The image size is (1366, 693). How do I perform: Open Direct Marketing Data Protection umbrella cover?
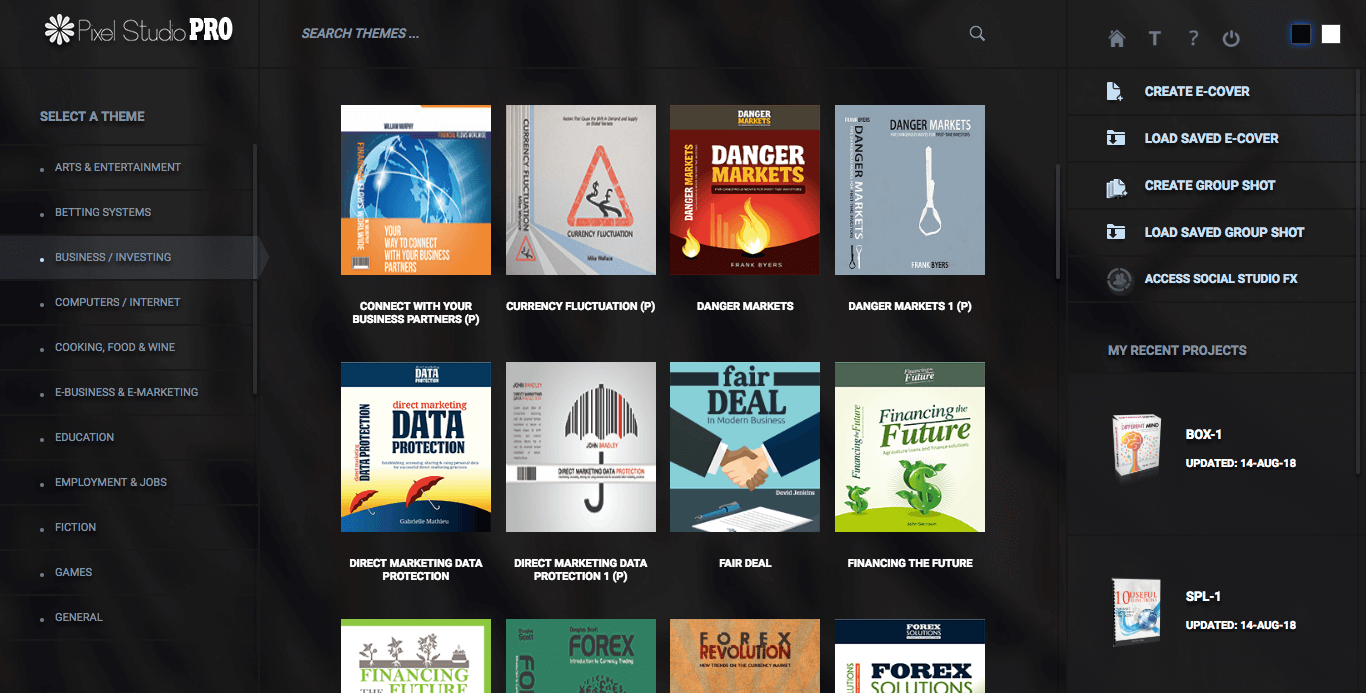[x=416, y=447]
